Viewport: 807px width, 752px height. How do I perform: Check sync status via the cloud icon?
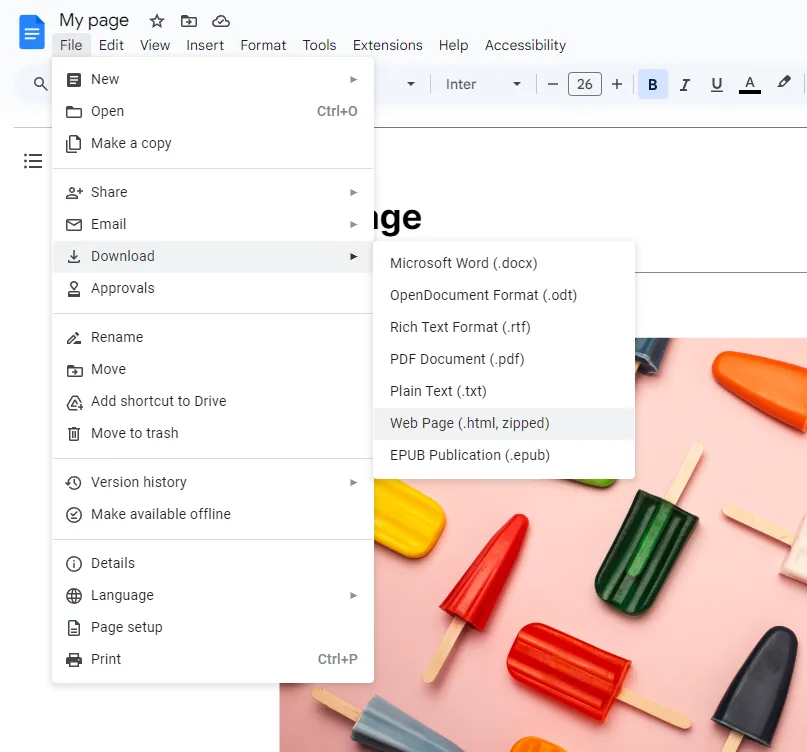pyautogui.click(x=221, y=20)
